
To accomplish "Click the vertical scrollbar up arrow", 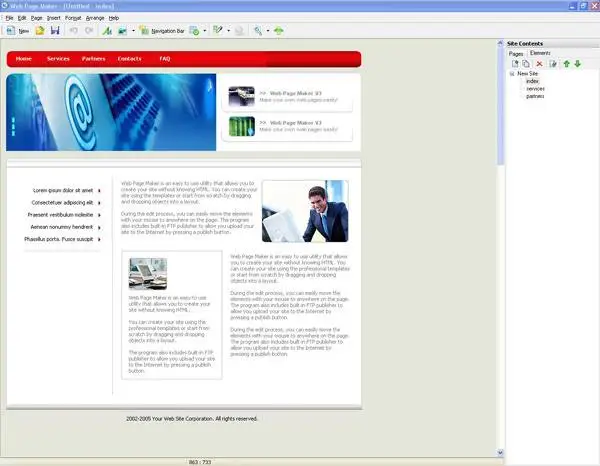I will (x=500, y=43).
